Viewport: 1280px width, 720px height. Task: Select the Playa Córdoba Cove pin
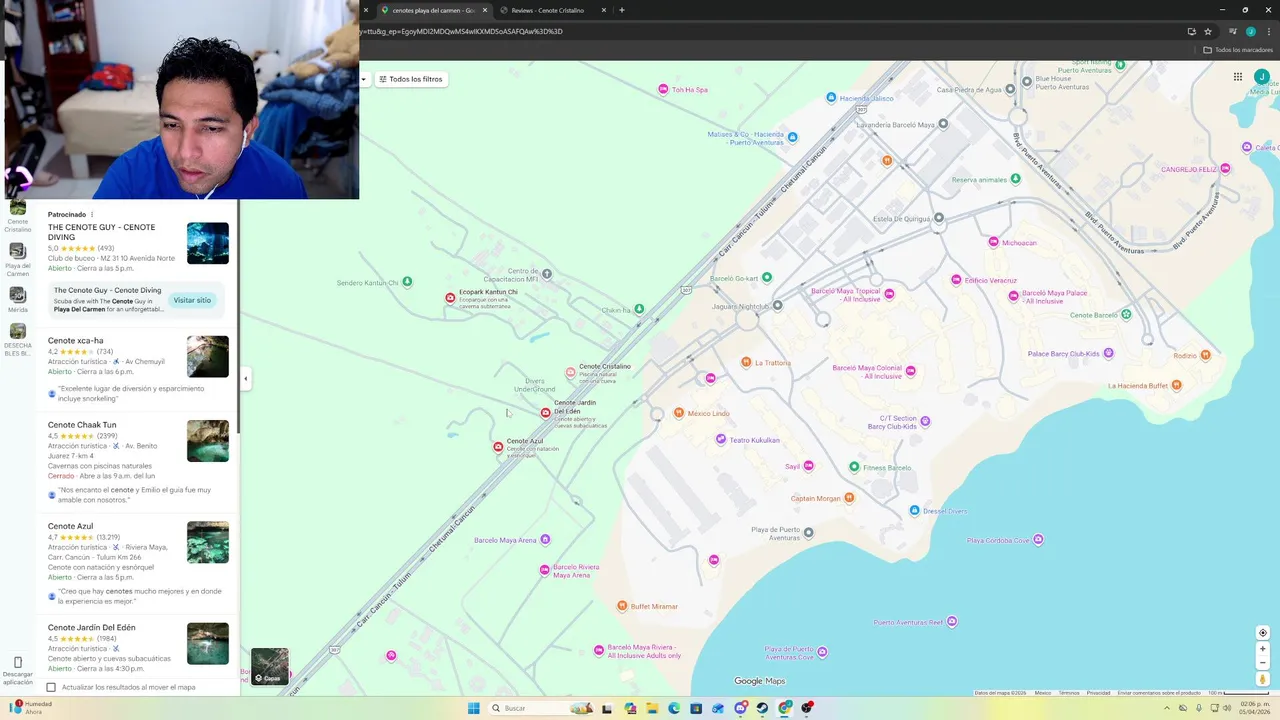1038,540
